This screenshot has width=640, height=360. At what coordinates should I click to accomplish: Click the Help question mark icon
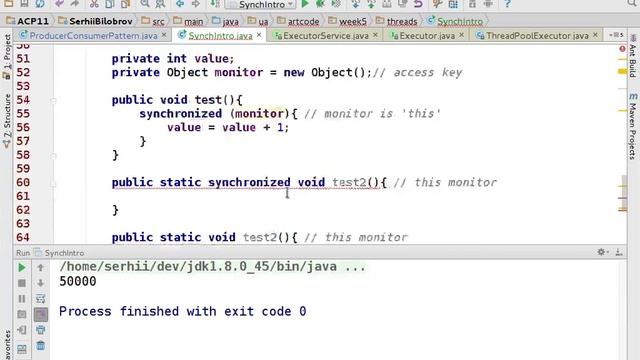pyautogui.click(x=507, y=4)
